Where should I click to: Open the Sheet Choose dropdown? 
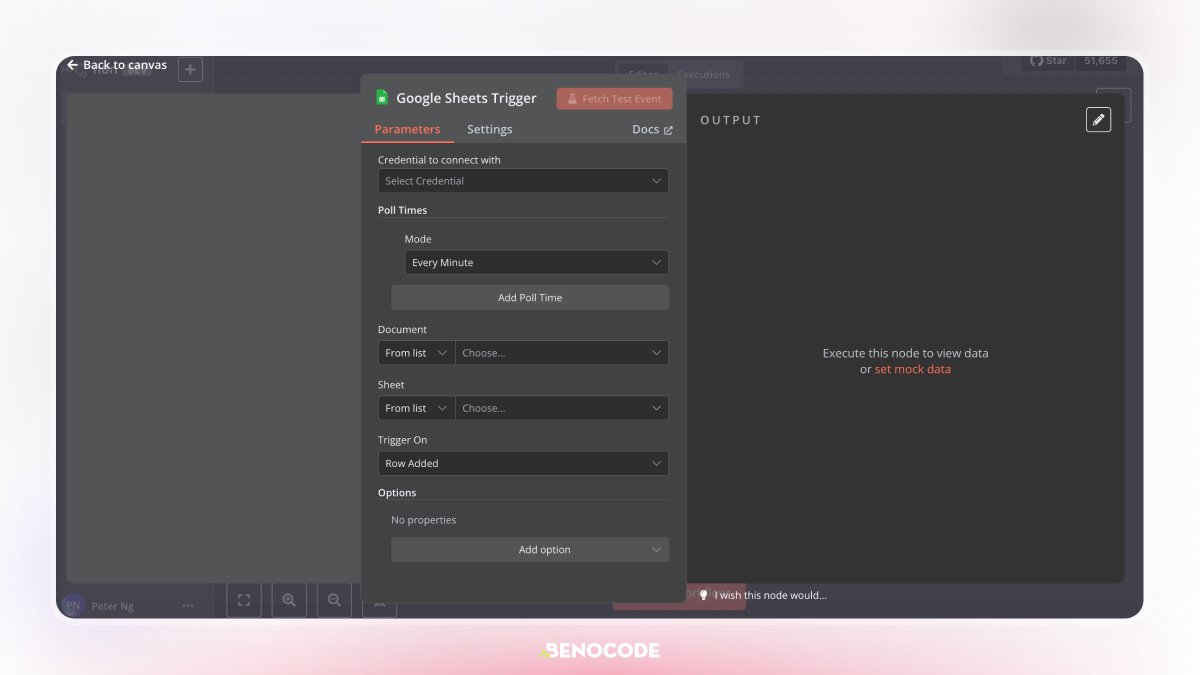[562, 408]
